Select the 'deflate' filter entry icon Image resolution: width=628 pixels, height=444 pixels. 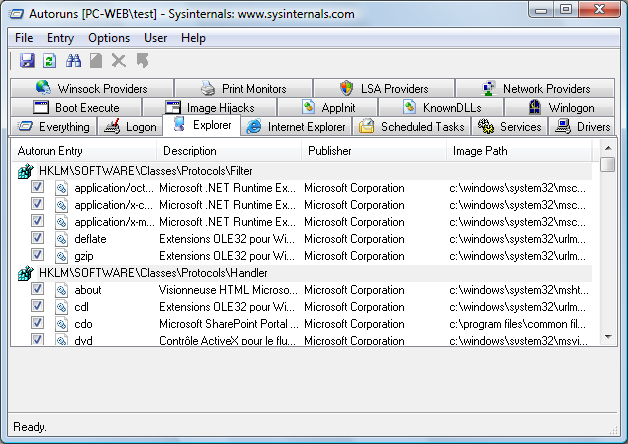[x=60, y=239]
